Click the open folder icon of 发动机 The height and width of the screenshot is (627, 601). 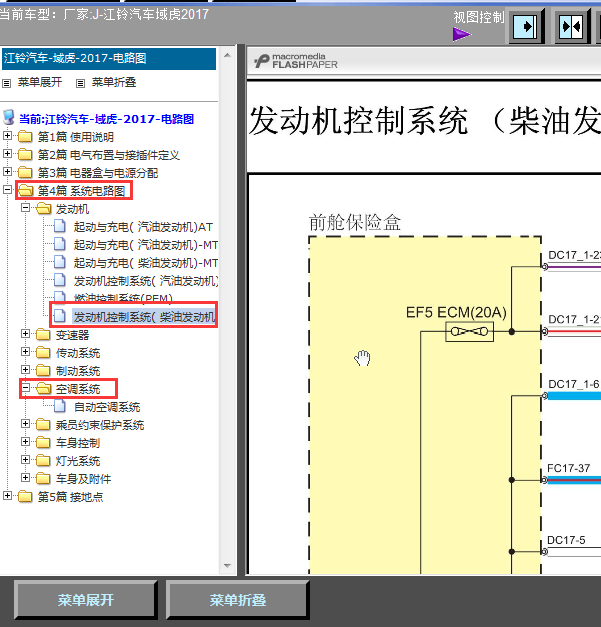click(x=44, y=208)
